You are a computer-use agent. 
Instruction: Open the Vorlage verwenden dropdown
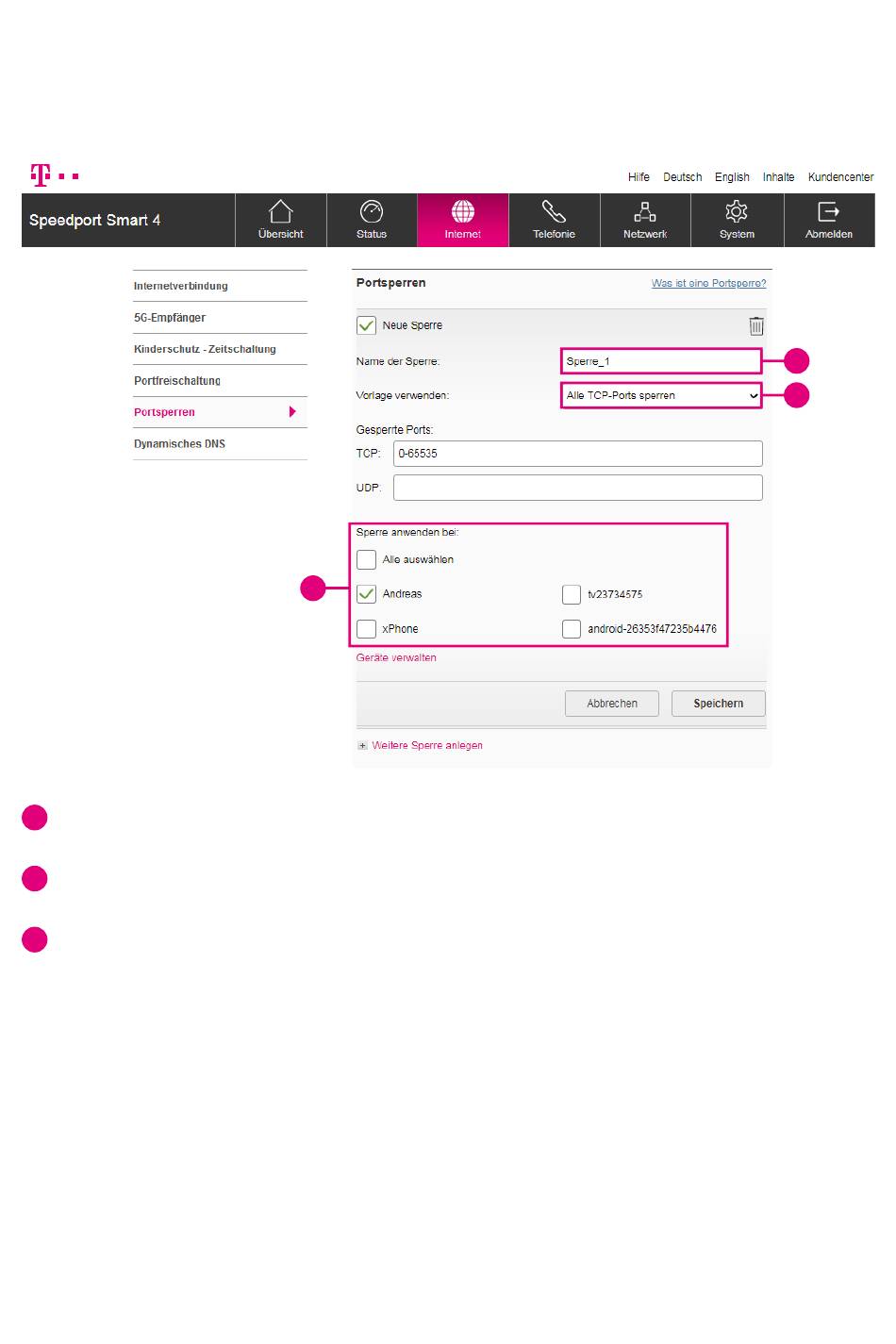[x=661, y=395]
